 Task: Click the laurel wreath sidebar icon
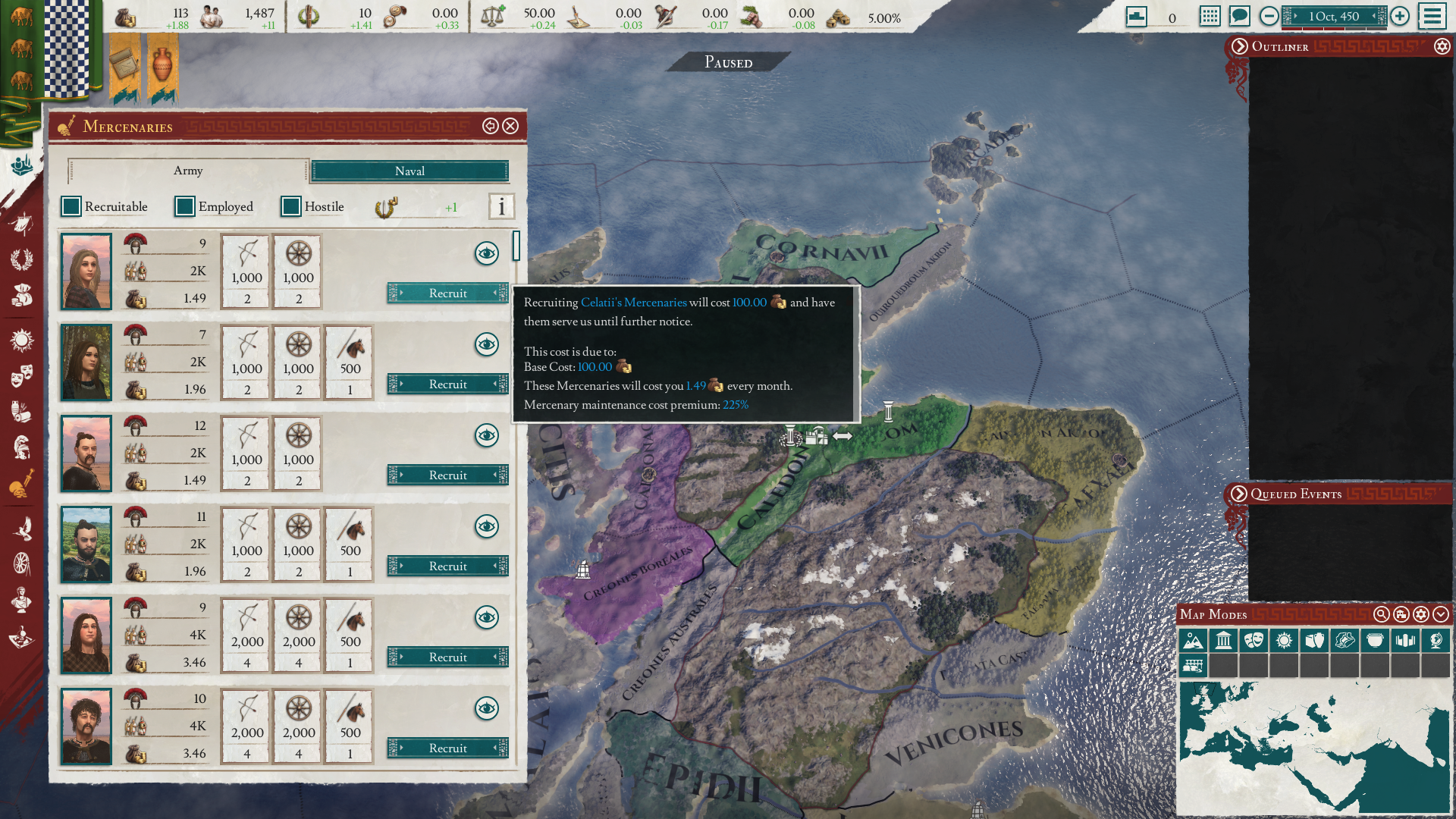(21, 260)
